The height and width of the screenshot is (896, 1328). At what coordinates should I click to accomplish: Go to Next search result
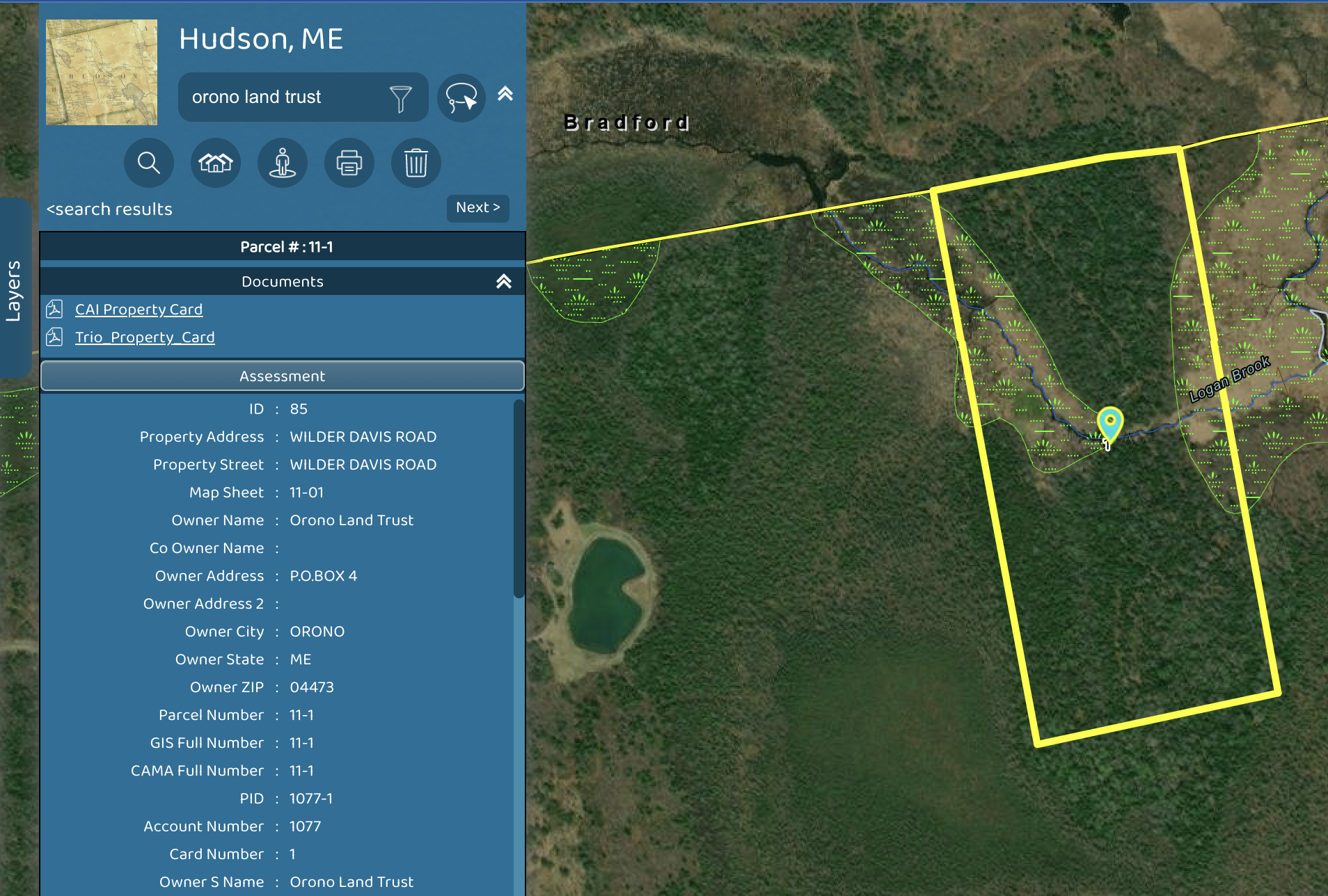478,207
